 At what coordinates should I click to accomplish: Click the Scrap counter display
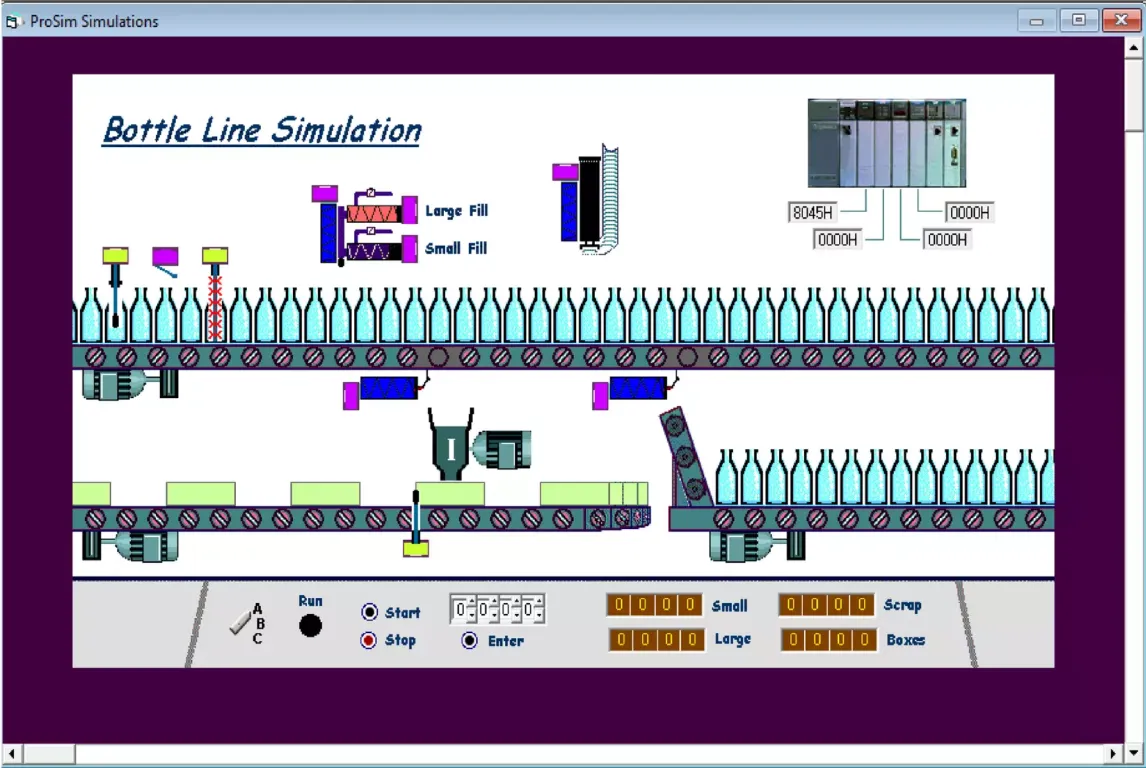[827, 604]
